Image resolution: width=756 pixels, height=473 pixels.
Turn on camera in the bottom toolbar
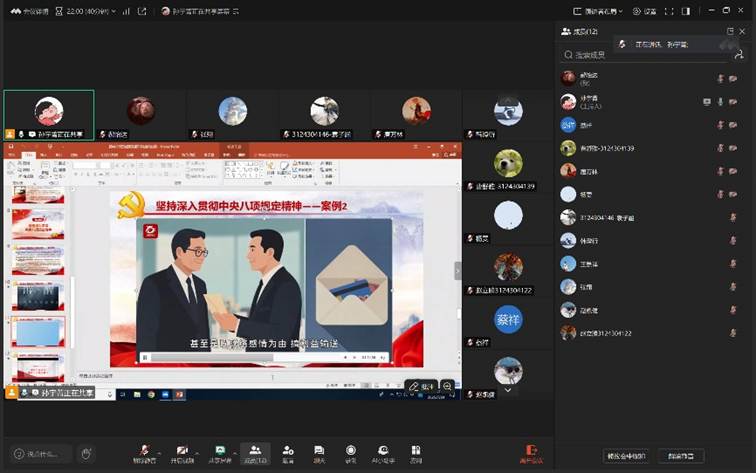182,453
